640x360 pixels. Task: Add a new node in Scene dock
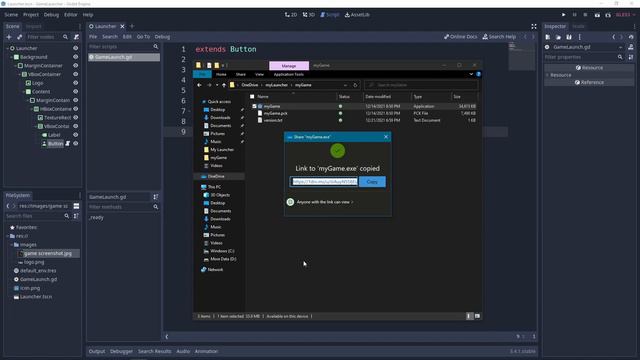pos(9,37)
